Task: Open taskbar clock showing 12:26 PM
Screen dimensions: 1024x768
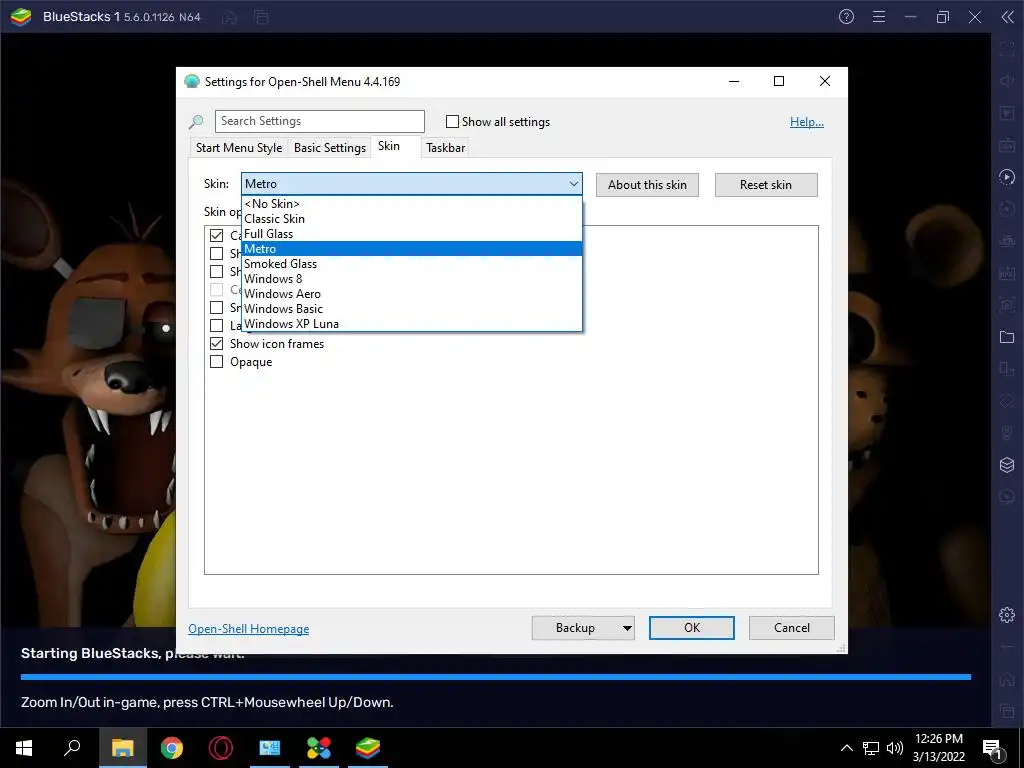Action: click(938, 748)
